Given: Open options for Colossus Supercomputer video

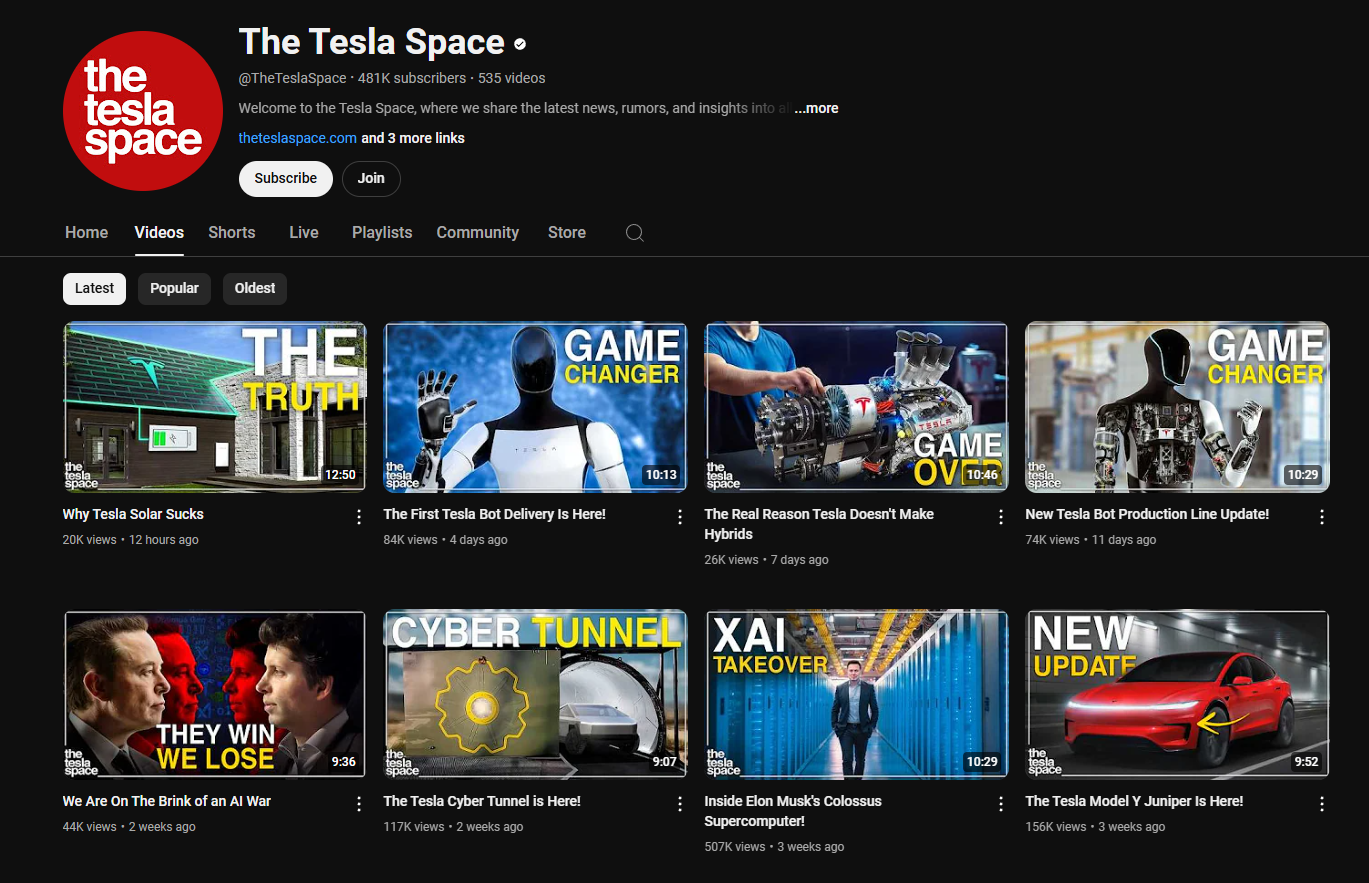Looking at the screenshot, I should click(x=1001, y=804).
